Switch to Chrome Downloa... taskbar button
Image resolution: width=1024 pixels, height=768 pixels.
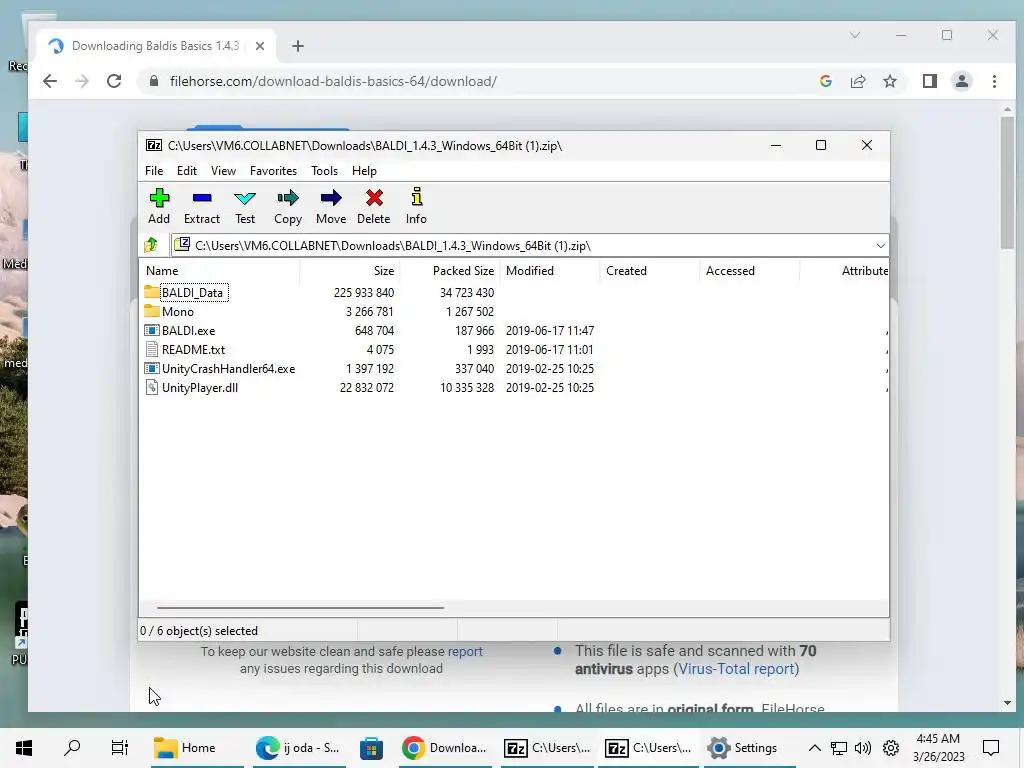point(445,748)
